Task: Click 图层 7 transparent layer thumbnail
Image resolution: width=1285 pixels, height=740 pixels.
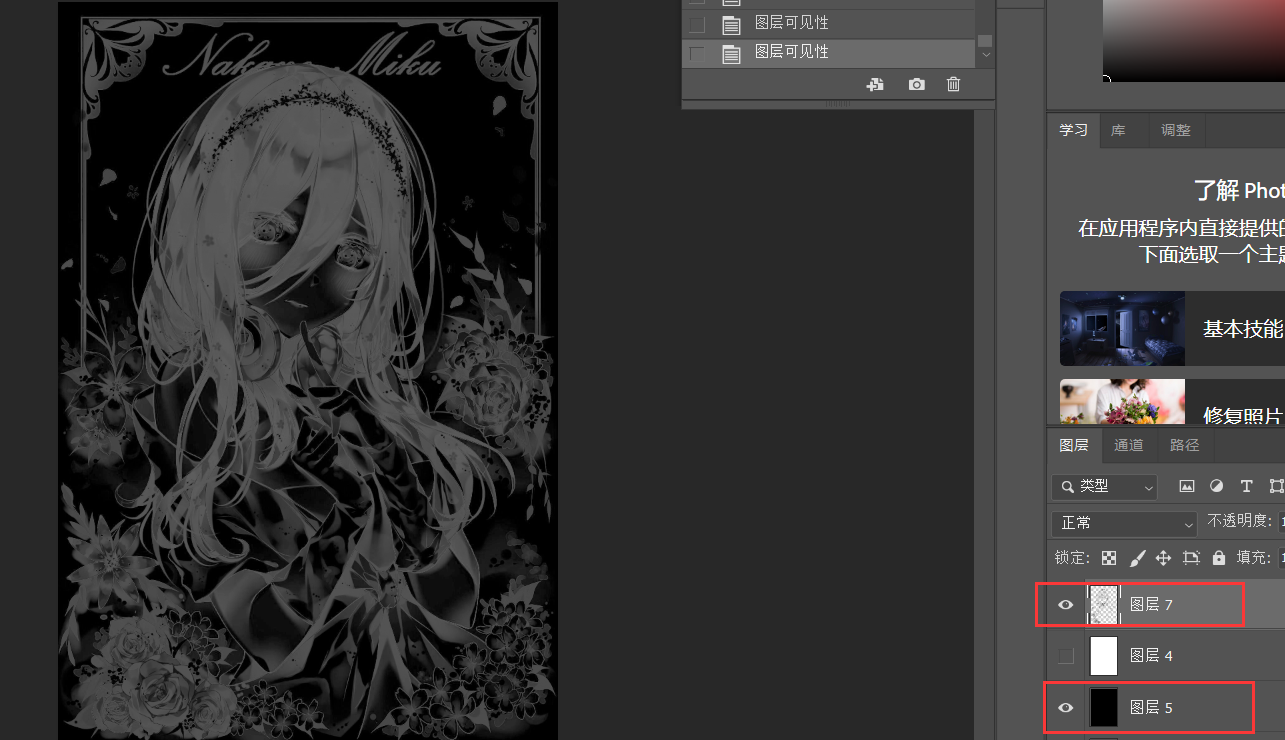Action: tap(1104, 605)
